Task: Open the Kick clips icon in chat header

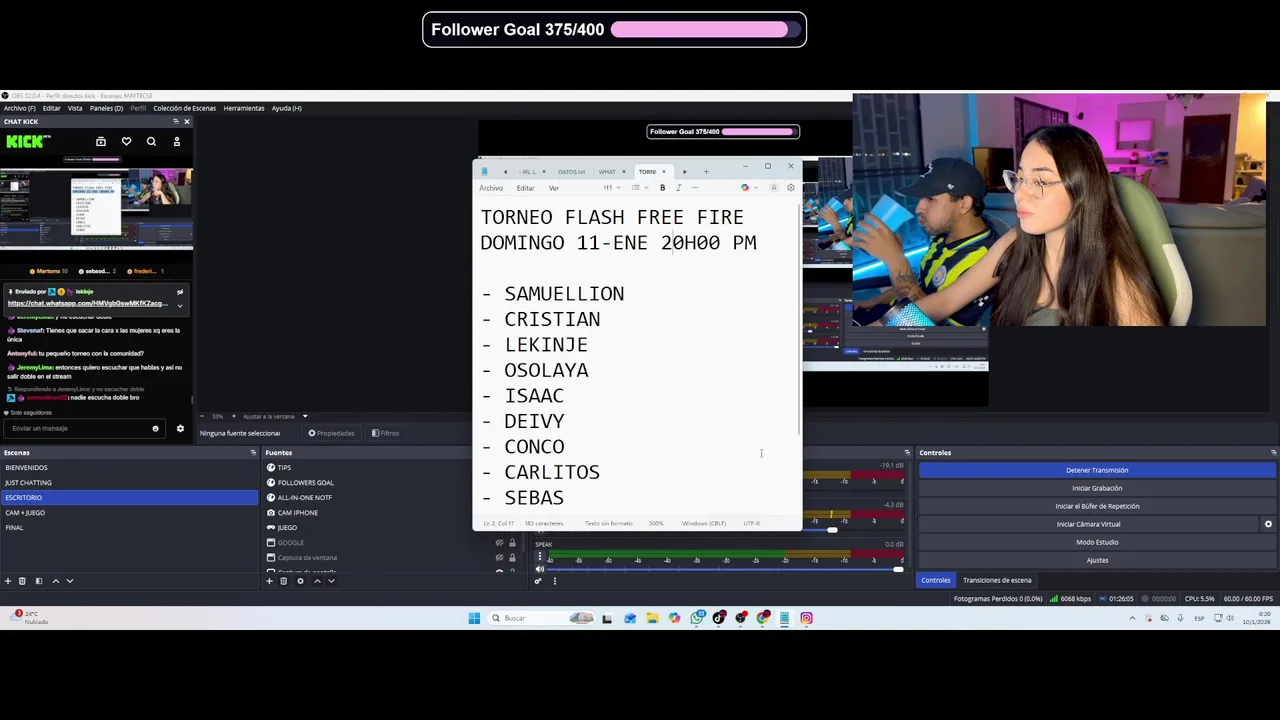Action: click(x=101, y=142)
